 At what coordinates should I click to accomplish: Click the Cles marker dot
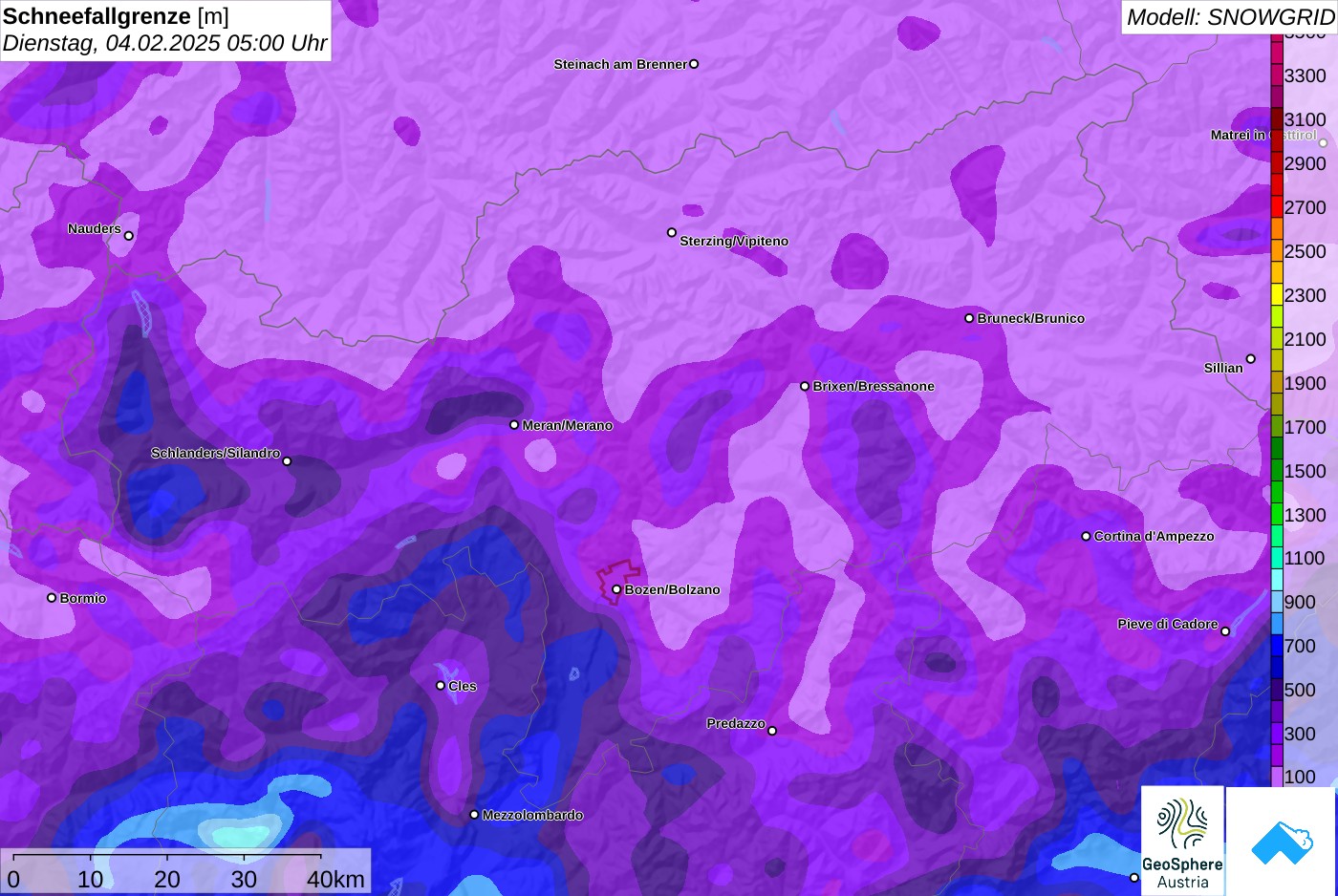(441, 685)
